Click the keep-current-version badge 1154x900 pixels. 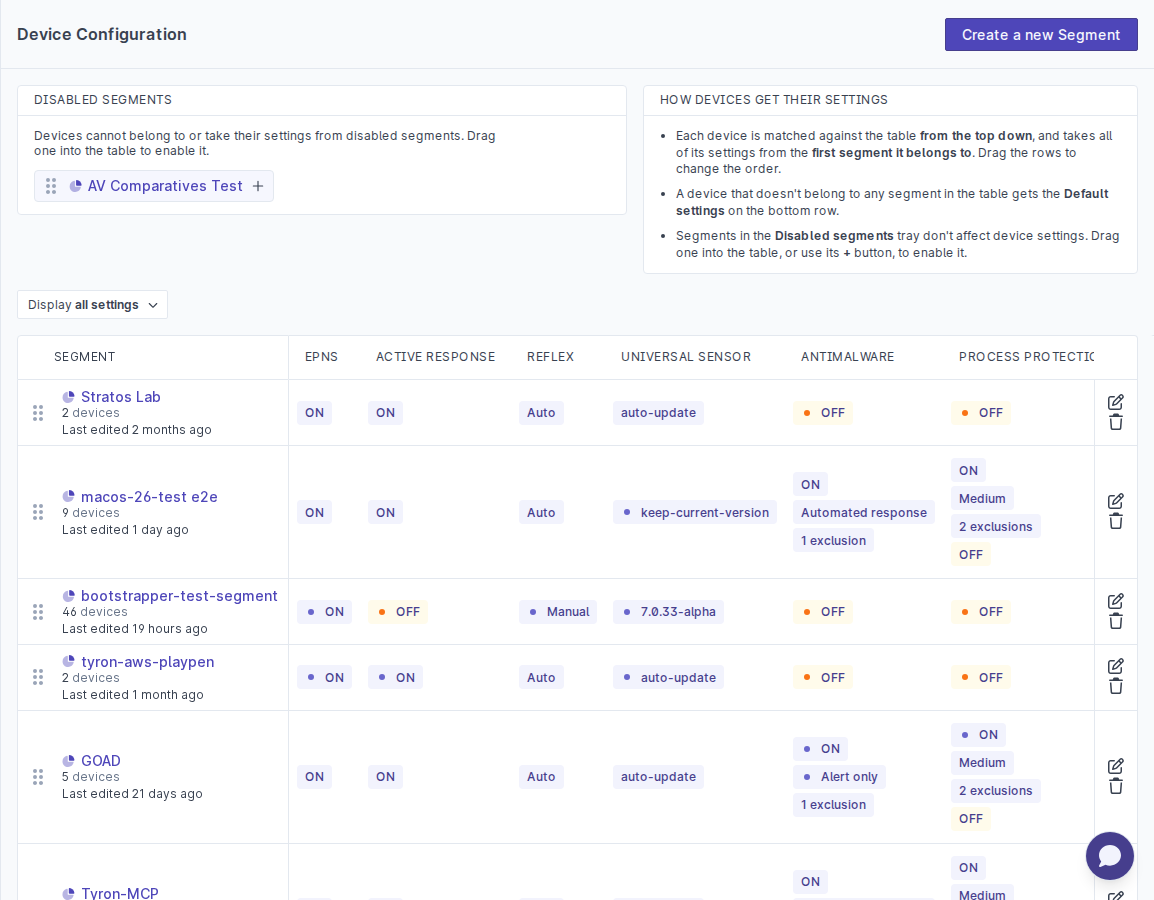[695, 512]
